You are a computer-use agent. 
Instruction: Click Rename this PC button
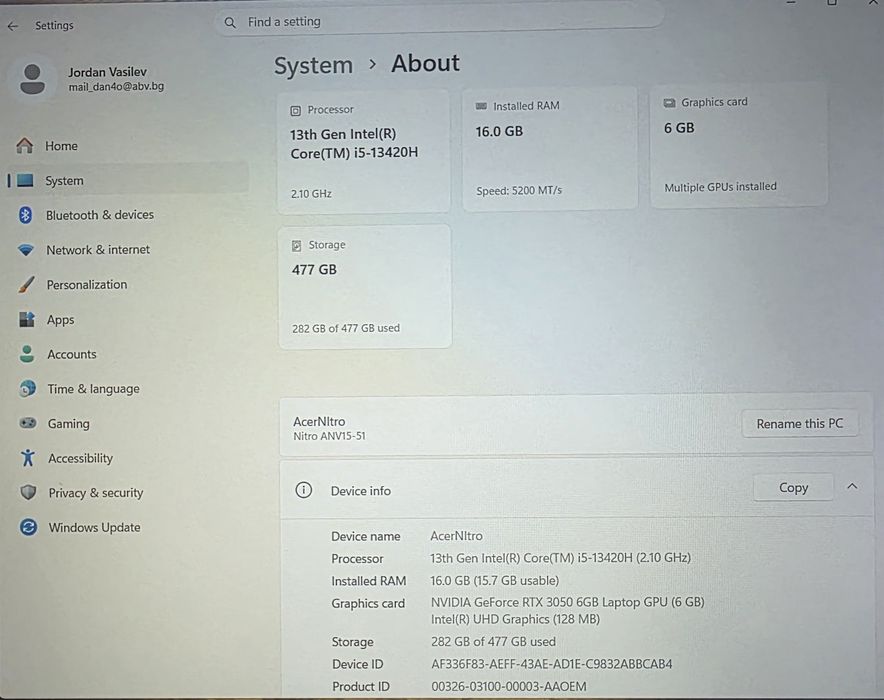tap(799, 424)
